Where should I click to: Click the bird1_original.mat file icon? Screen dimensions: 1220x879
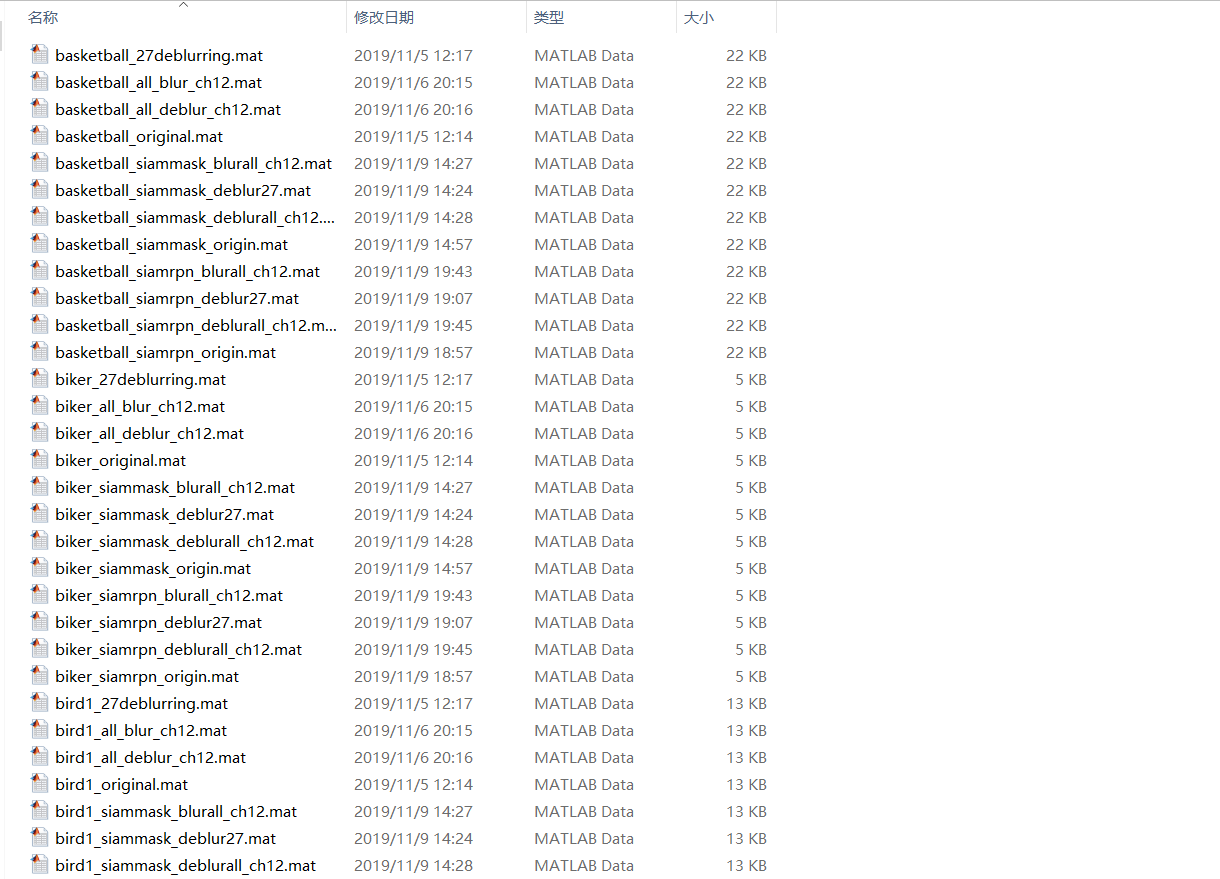pos(39,784)
